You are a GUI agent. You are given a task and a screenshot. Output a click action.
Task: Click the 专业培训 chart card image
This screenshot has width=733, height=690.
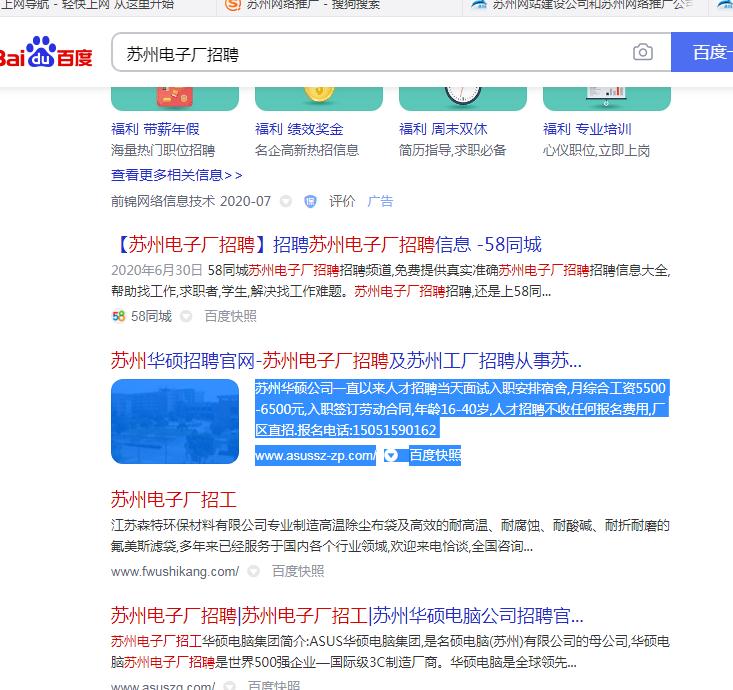click(607, 99)
